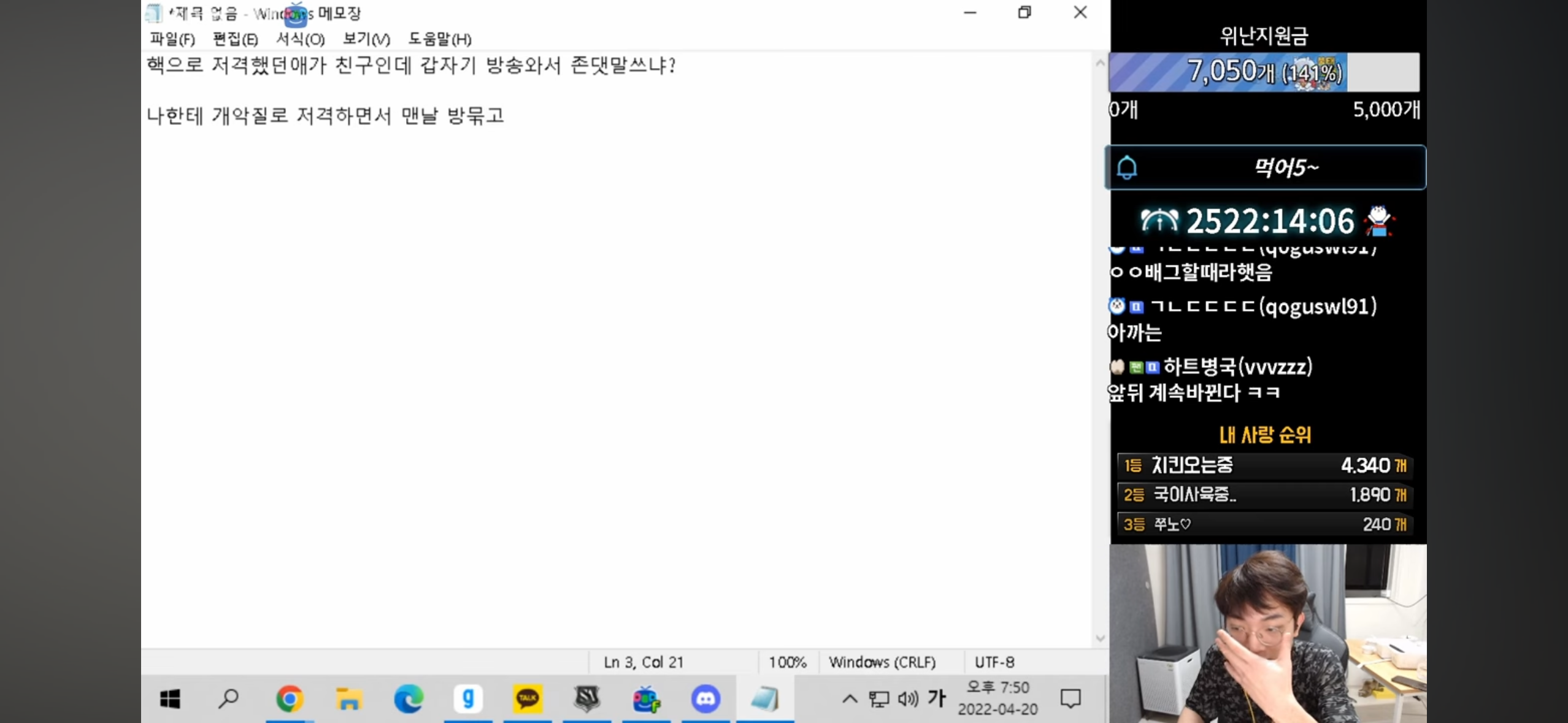Image resolution: width=1568 pixels, height=723 pixels.
Task: Expand hidden system tray icons chevron
Action: point(850,698)
